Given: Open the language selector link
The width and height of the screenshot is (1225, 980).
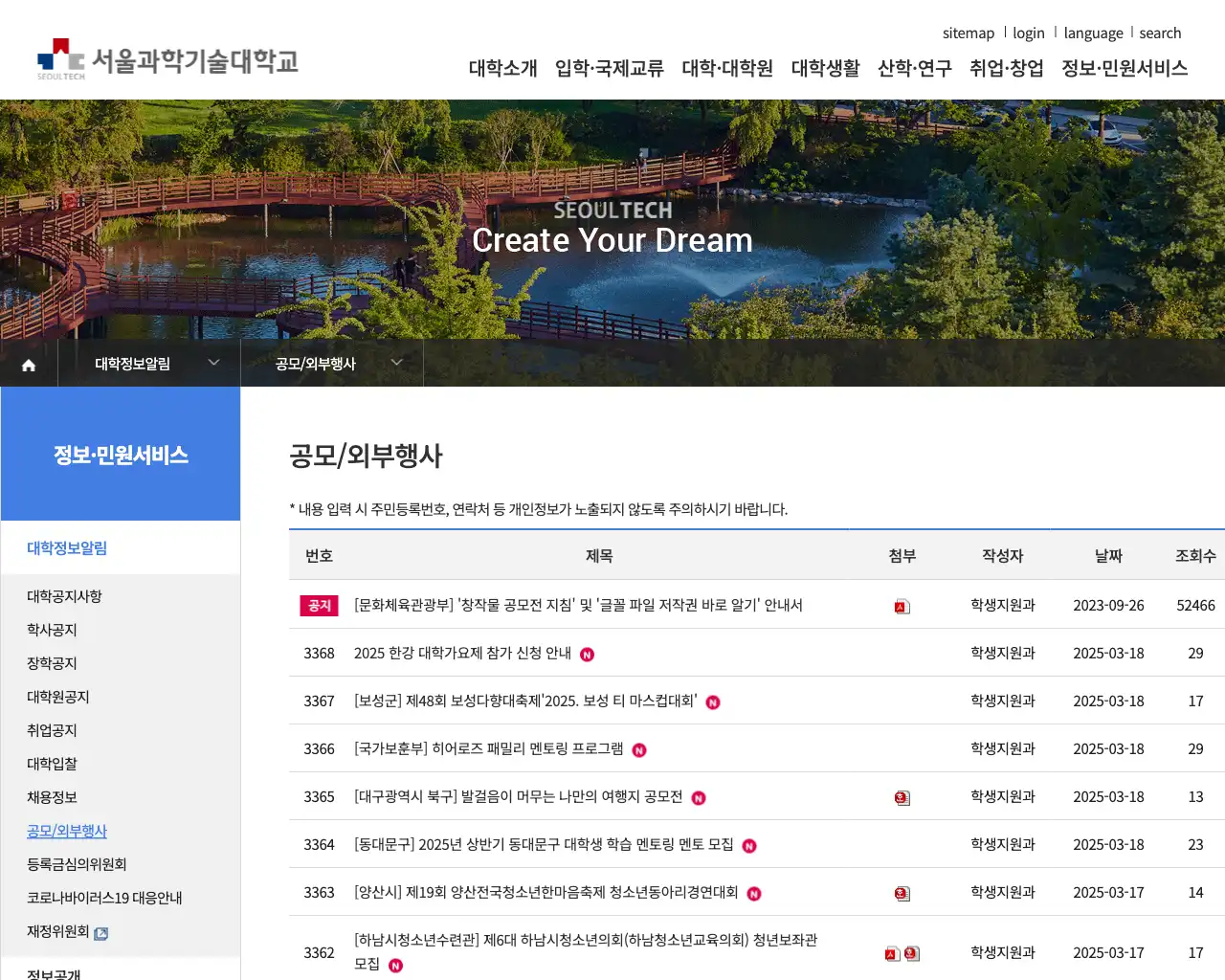Looking at the screenshot, I should click(x=1094, y=33).
